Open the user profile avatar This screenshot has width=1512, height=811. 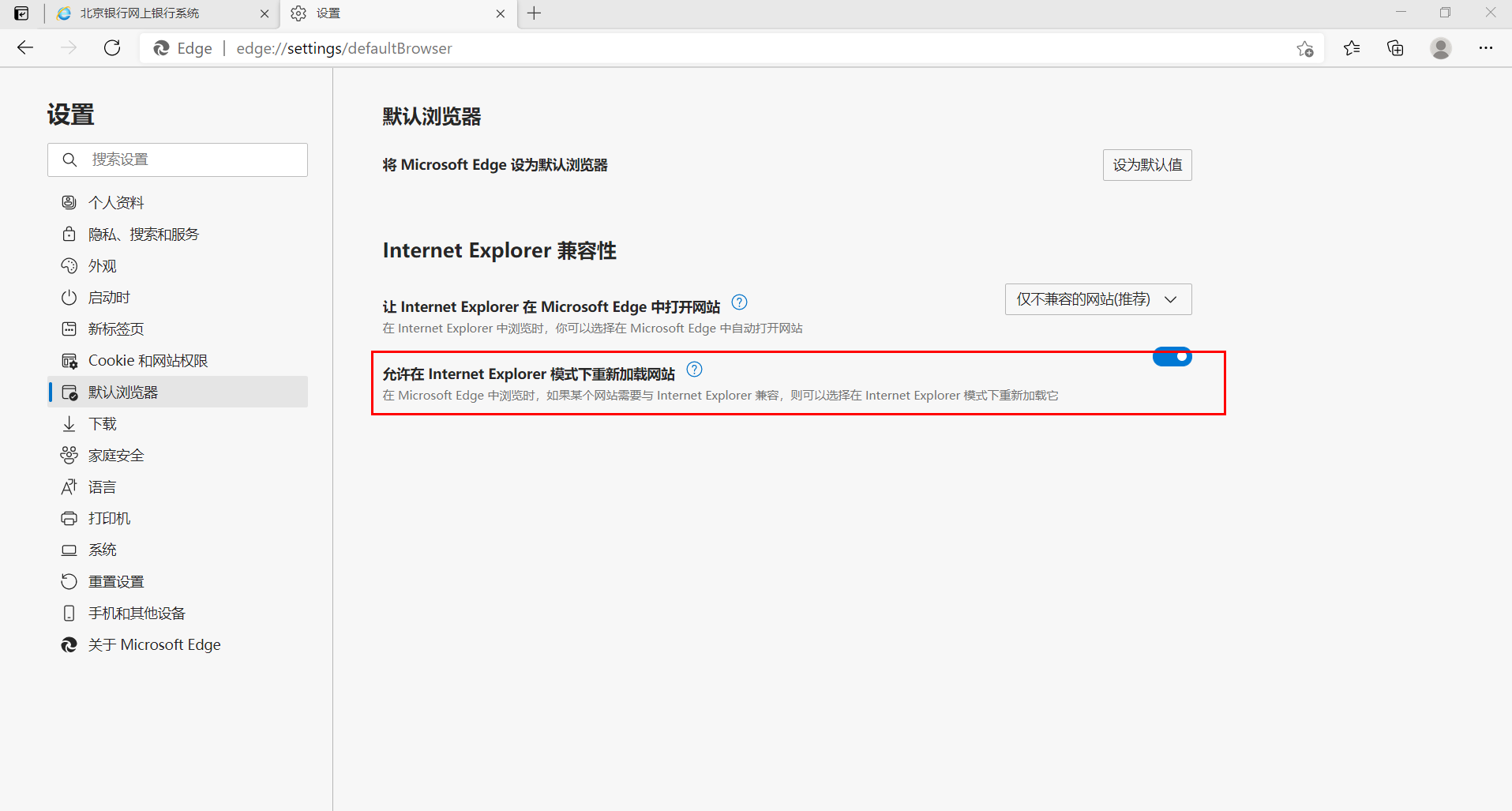tap(1441, 48)
